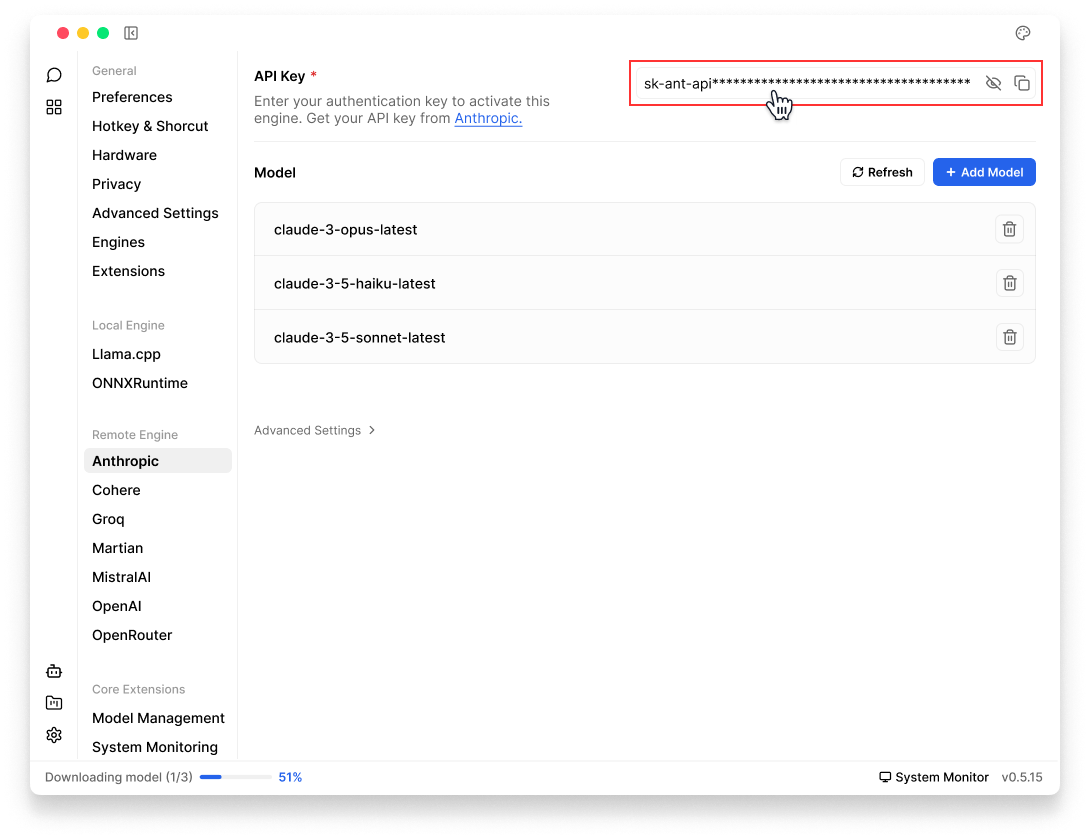Select the Llama.cpp local engine
Viewport: 1090px width, 840px height.
[x=127, y=354]
